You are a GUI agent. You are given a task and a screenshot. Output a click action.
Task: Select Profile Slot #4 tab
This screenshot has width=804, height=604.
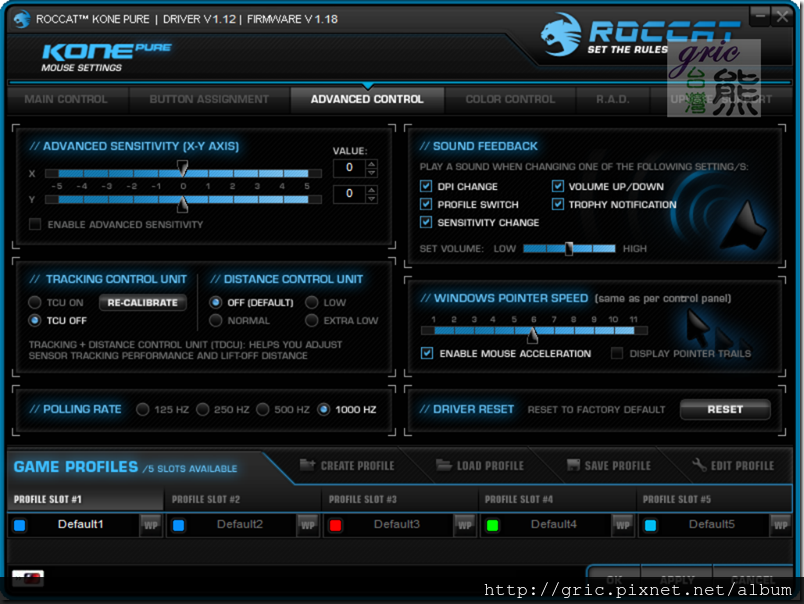[x=557, y=499]
